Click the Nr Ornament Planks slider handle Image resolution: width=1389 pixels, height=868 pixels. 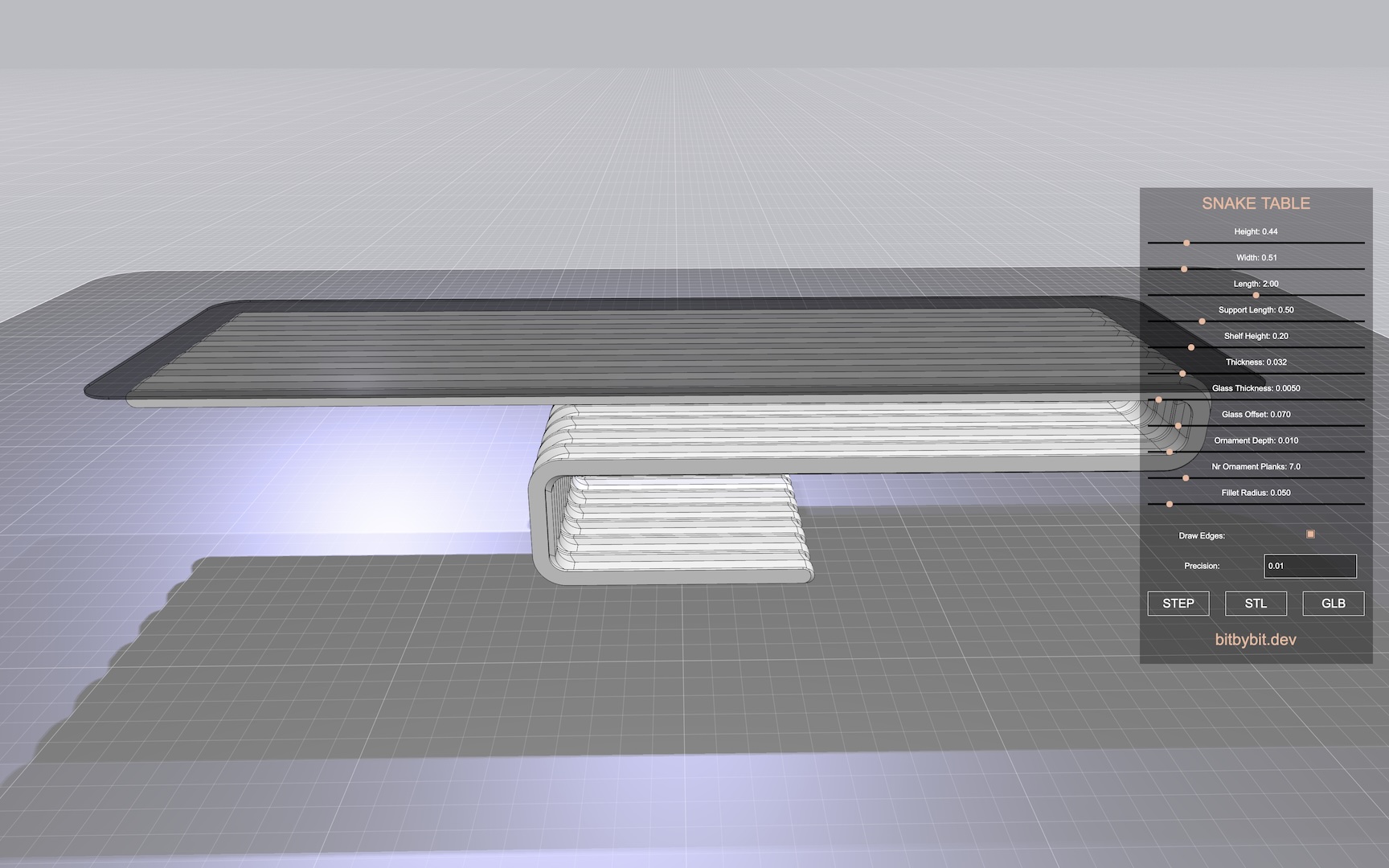[x=1186, y=477]
